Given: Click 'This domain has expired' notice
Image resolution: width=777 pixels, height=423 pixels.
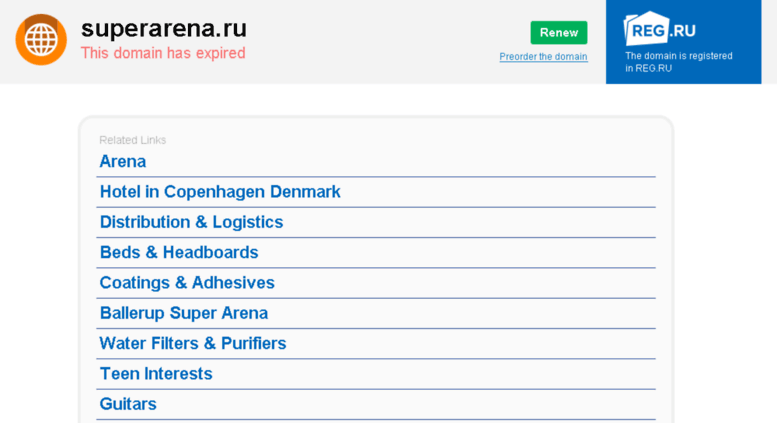Looking at the screenshot, I should (x=163, y=53).
